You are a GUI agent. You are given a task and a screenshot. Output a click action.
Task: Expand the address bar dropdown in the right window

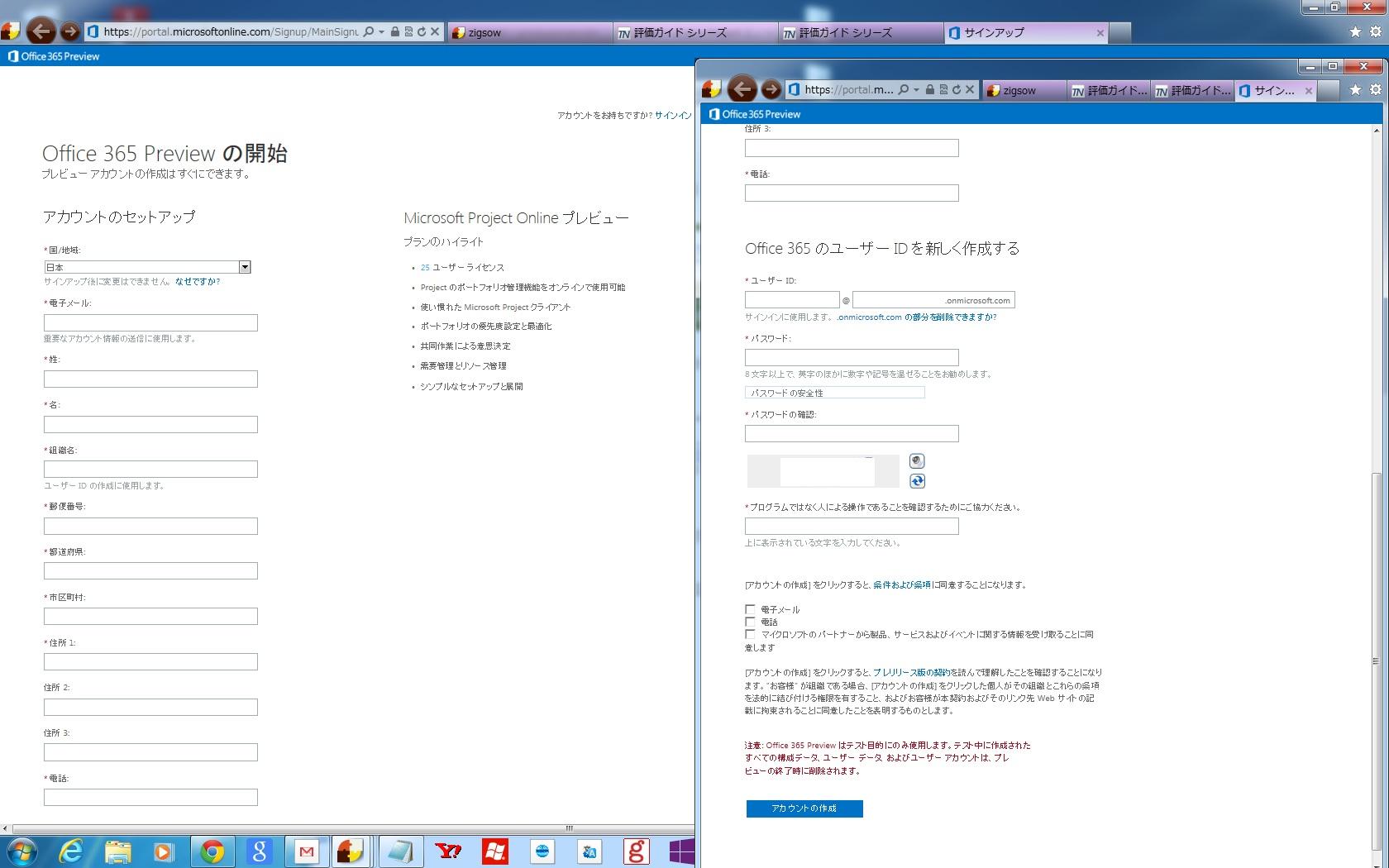916,90
